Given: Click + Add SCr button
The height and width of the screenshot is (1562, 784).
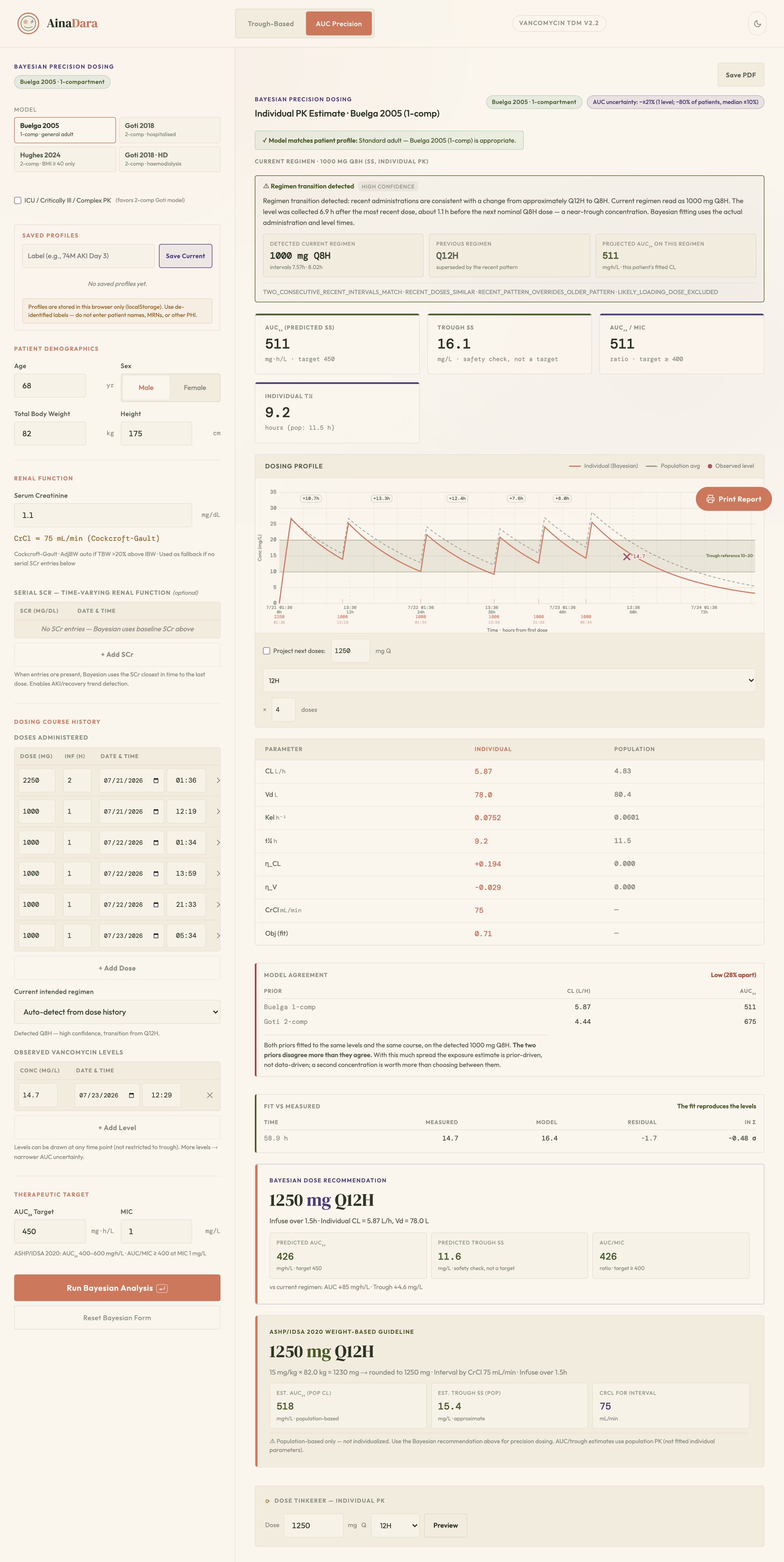Looking at the screenshot, I should [x=117, y=654].
